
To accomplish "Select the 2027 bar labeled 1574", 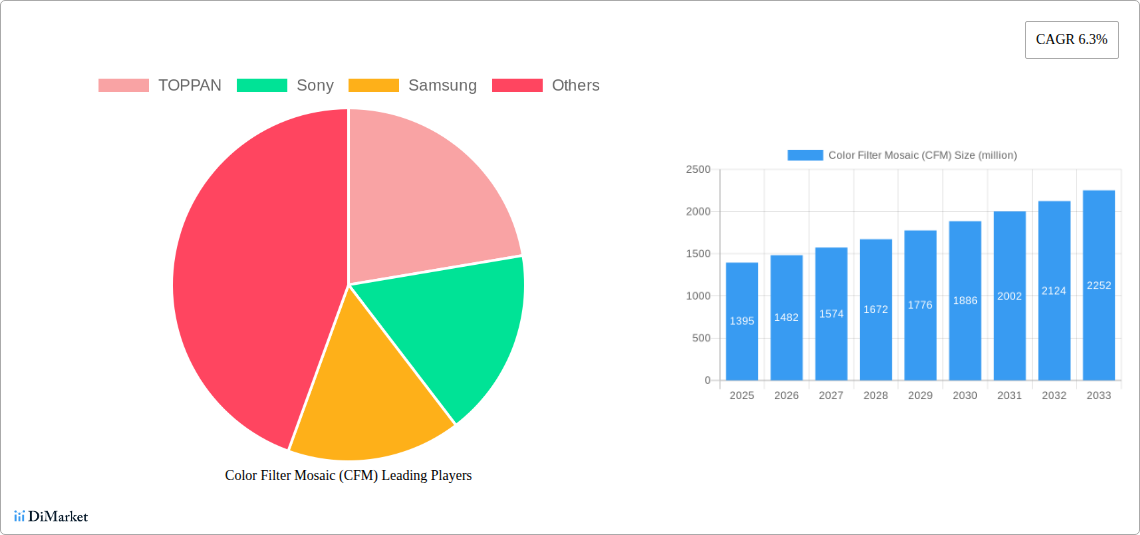I will (x=831, y=313).
